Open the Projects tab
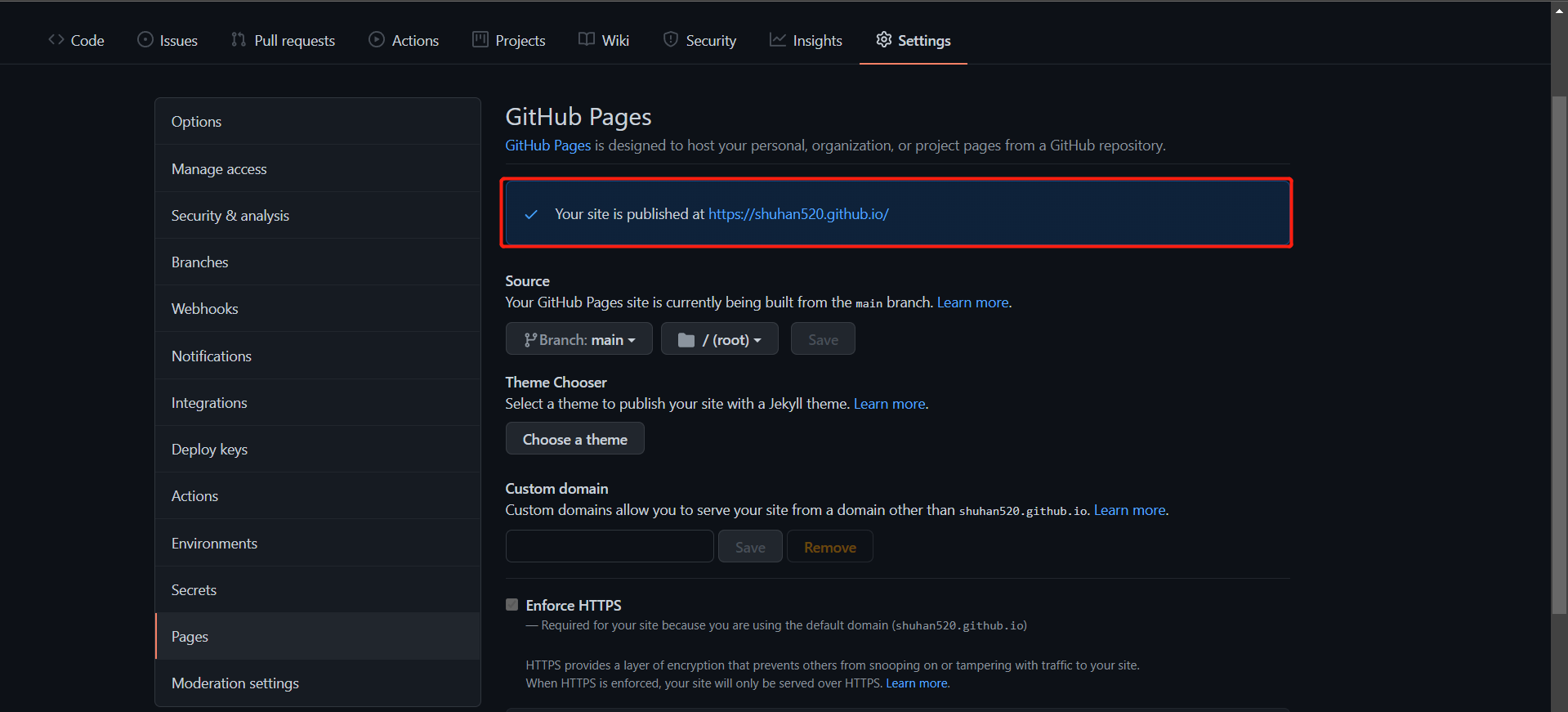The image size is (1568, 712). pos(509,40)
